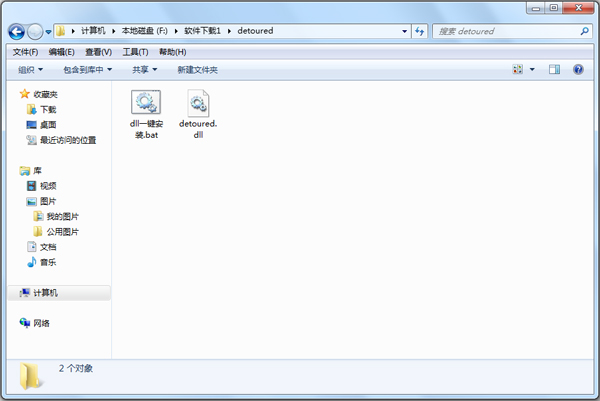Go to 软件下载1 in address breadcrumb
Screen dimensions: 600x401
(203, 31)
